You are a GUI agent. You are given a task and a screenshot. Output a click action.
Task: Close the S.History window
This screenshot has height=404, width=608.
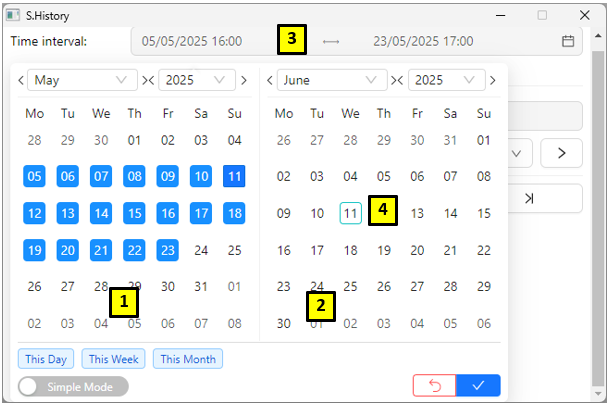[x=585, y=15]
